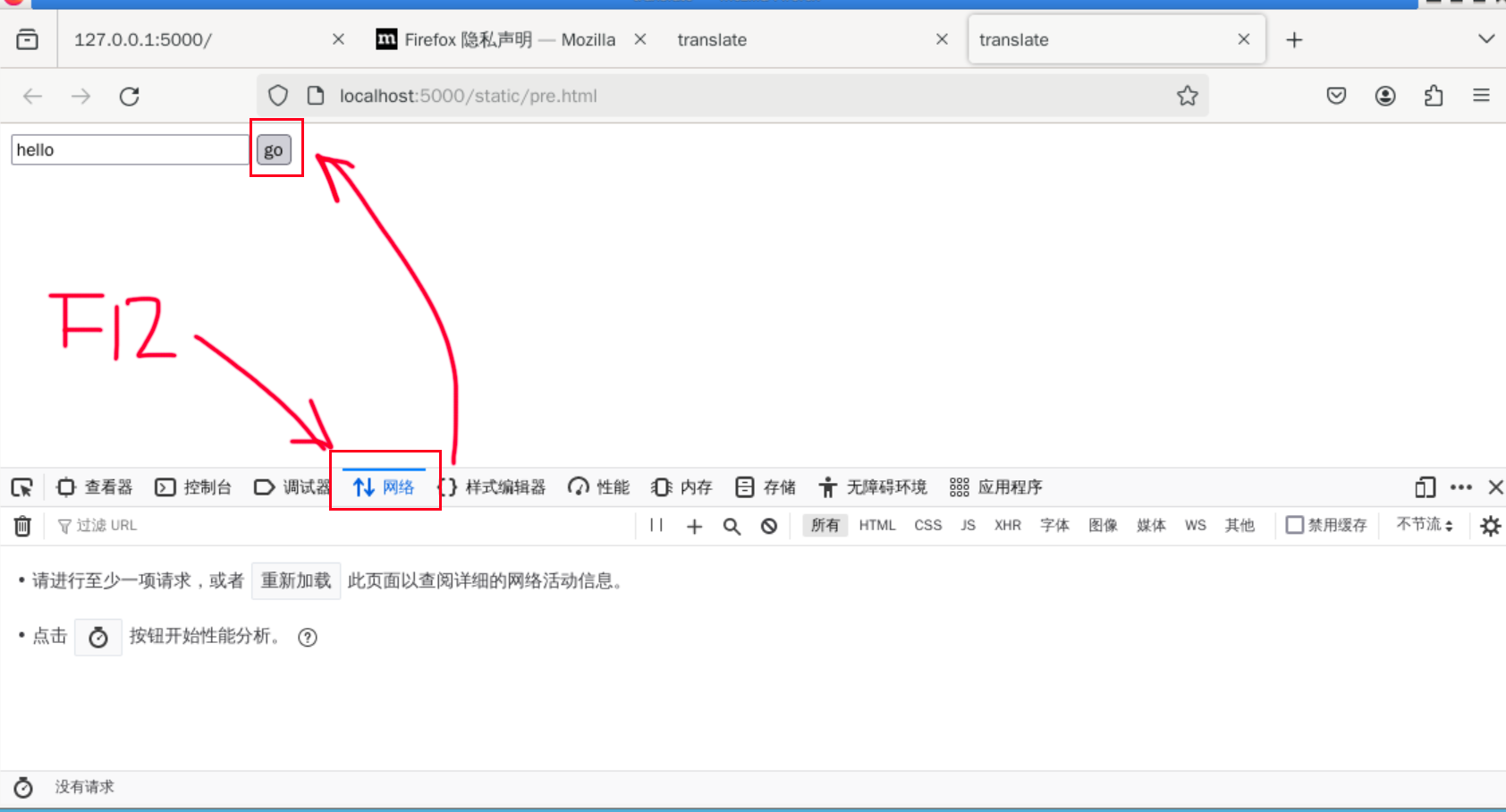The width and height of the screenshot is (1506, 812).
Task: Switch to the first translate tab
Action: (x=712, y=39)
